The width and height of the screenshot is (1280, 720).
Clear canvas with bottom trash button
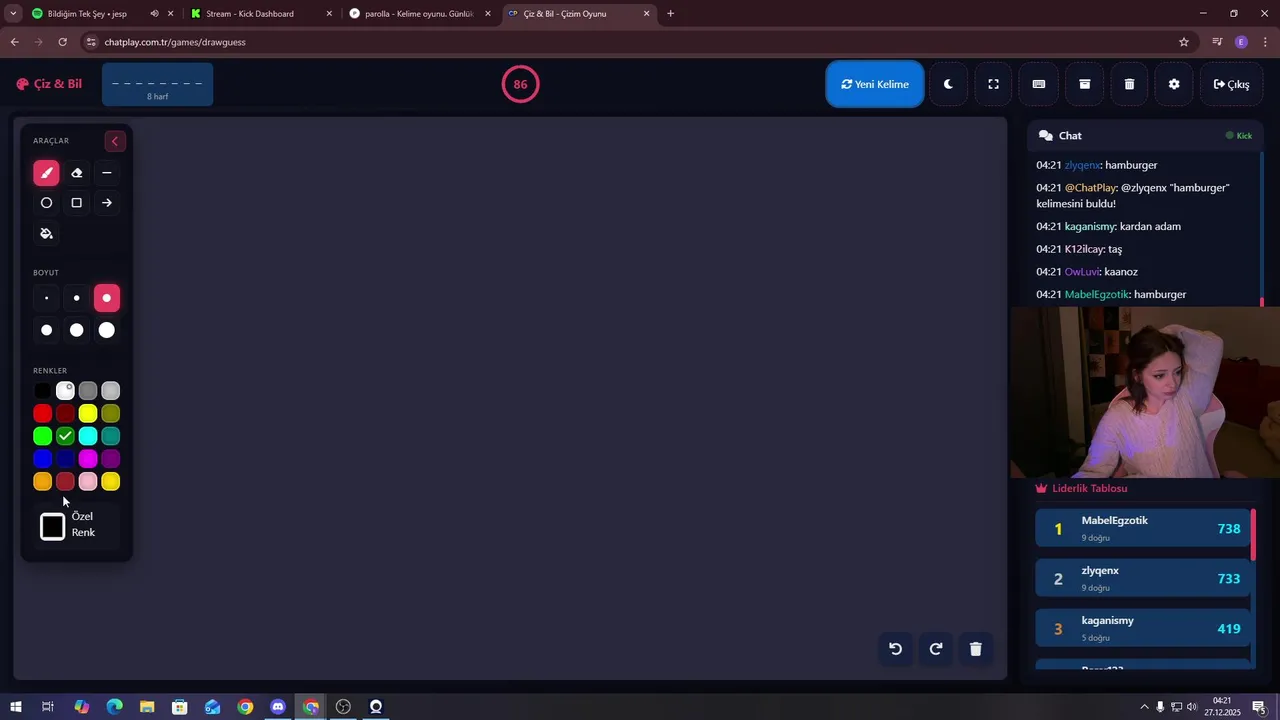(x=976, y=649)
